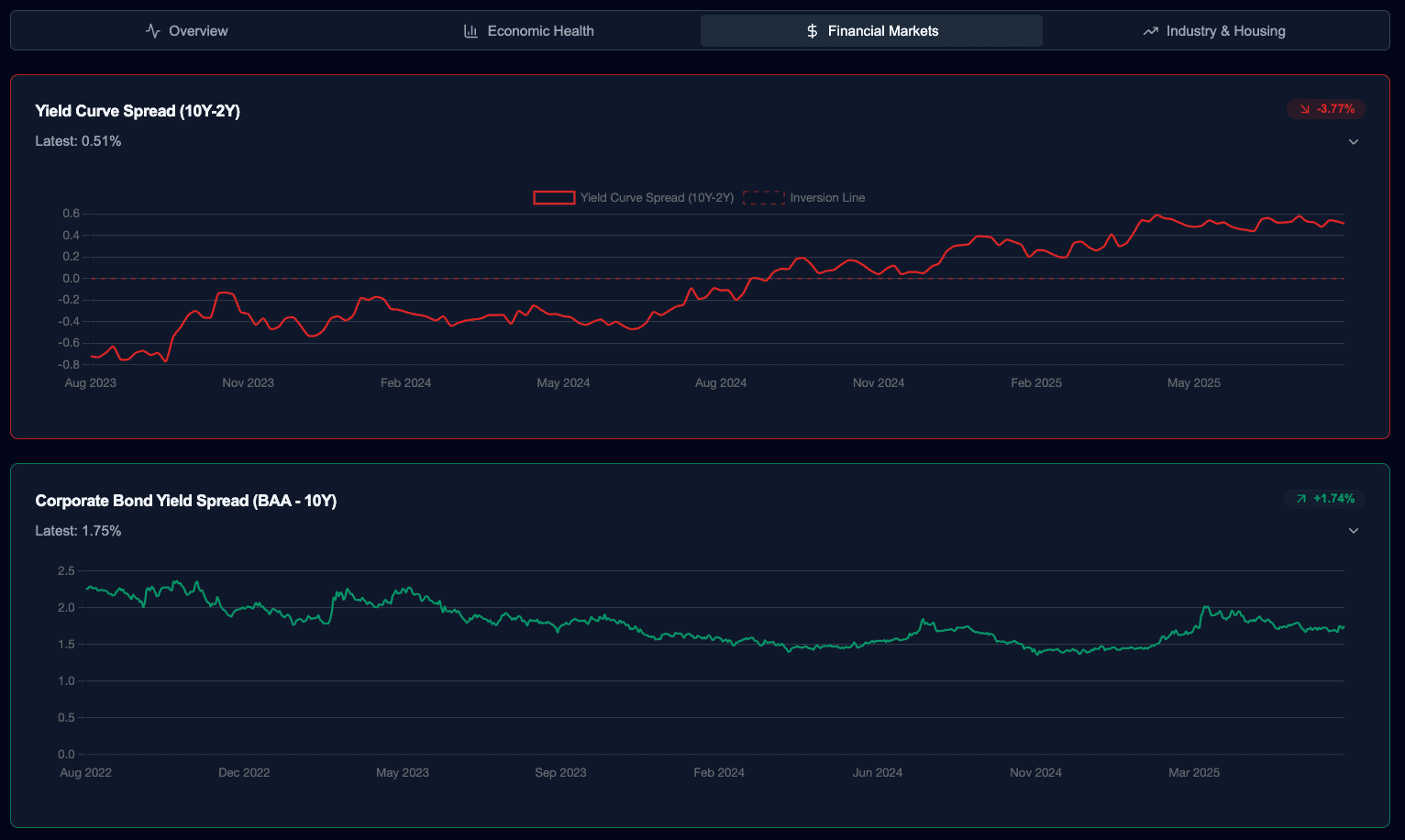Image resolution: width=1405 pixels, height=840 pixels.
Task: Click the red down-arrow change icon
Action: click(1304, 109)
